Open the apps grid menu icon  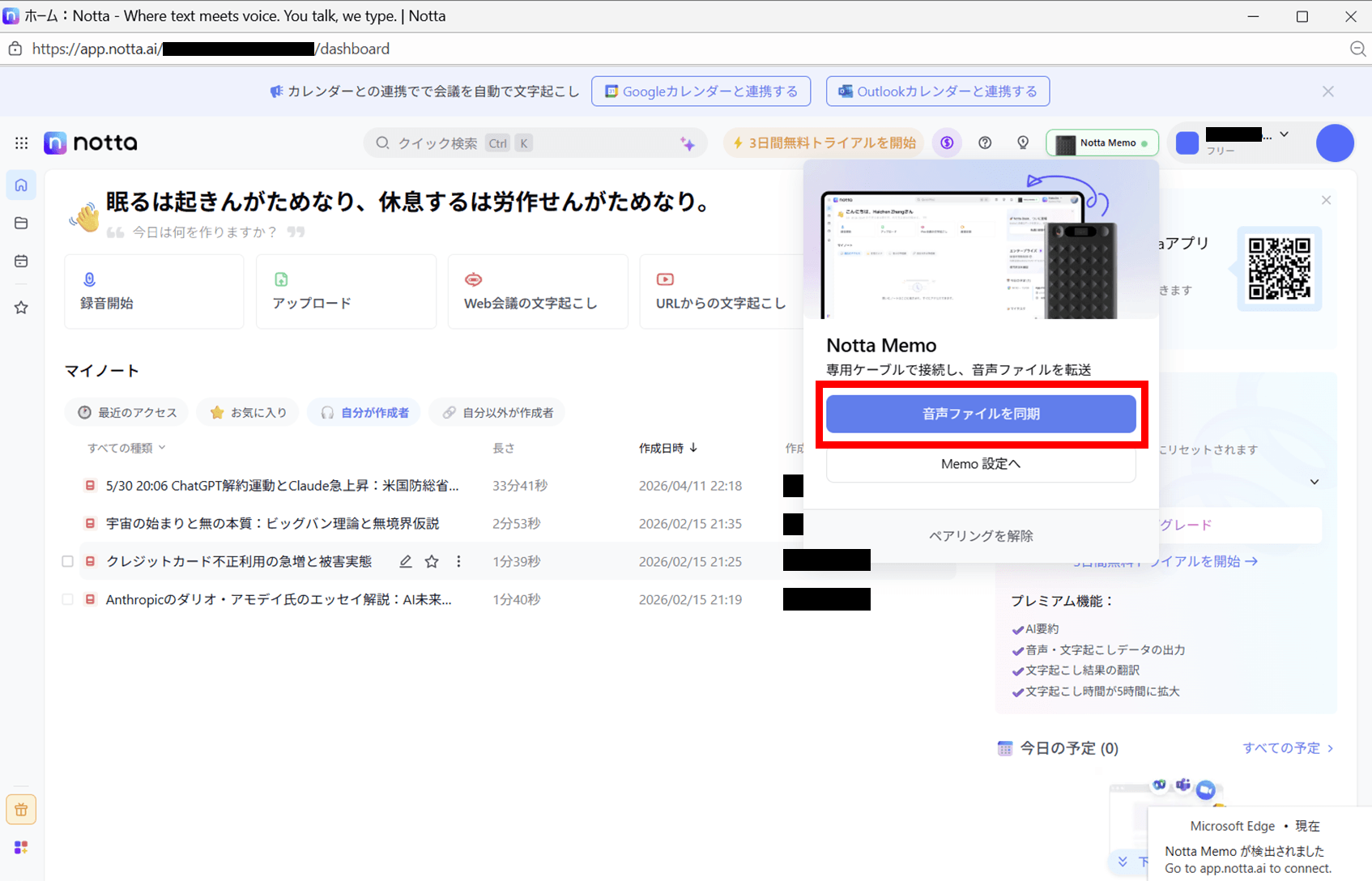tap(22, 143)
